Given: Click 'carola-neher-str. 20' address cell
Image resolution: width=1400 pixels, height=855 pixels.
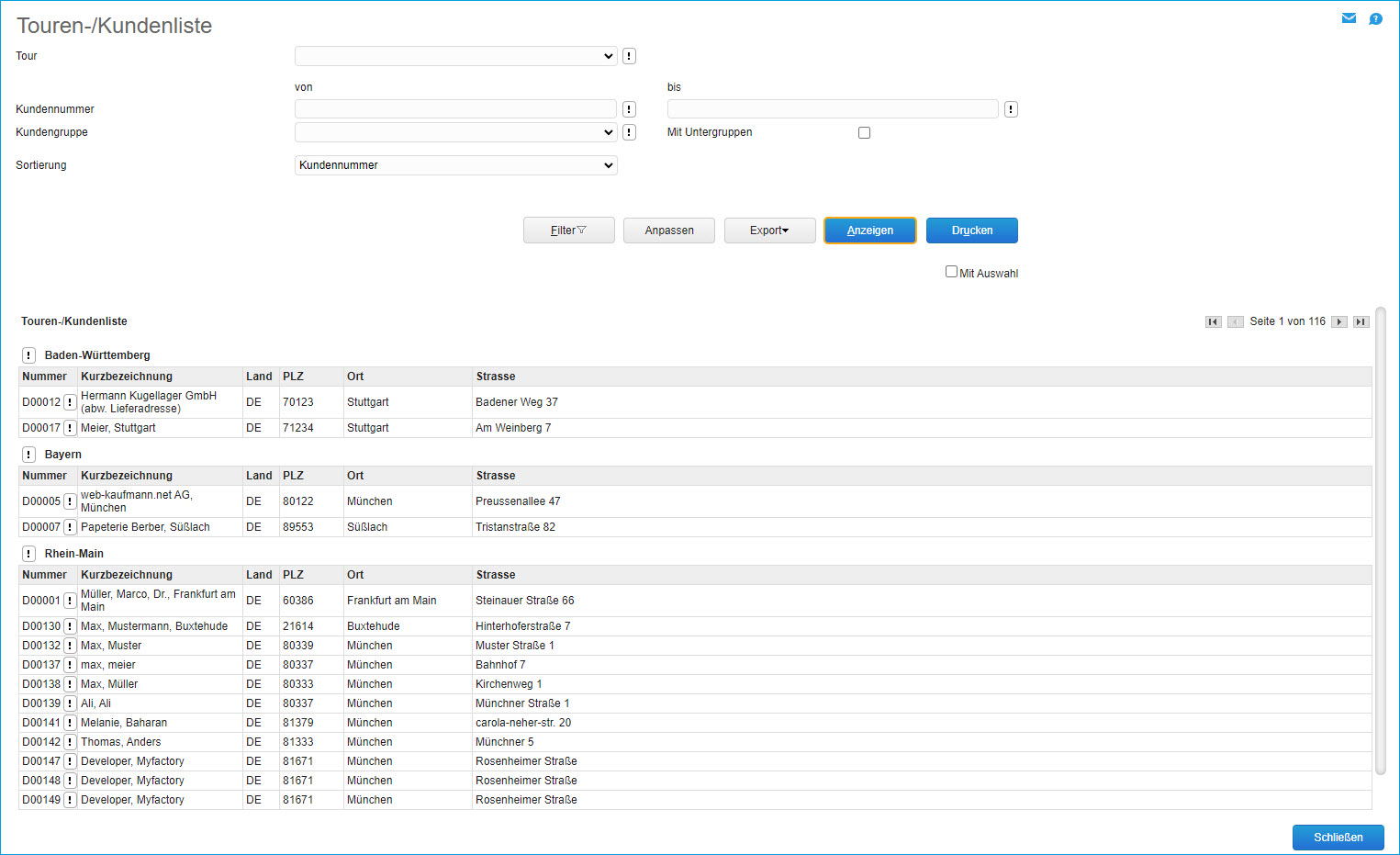Looking at the screenshot, I should click(x=523, y=723).
